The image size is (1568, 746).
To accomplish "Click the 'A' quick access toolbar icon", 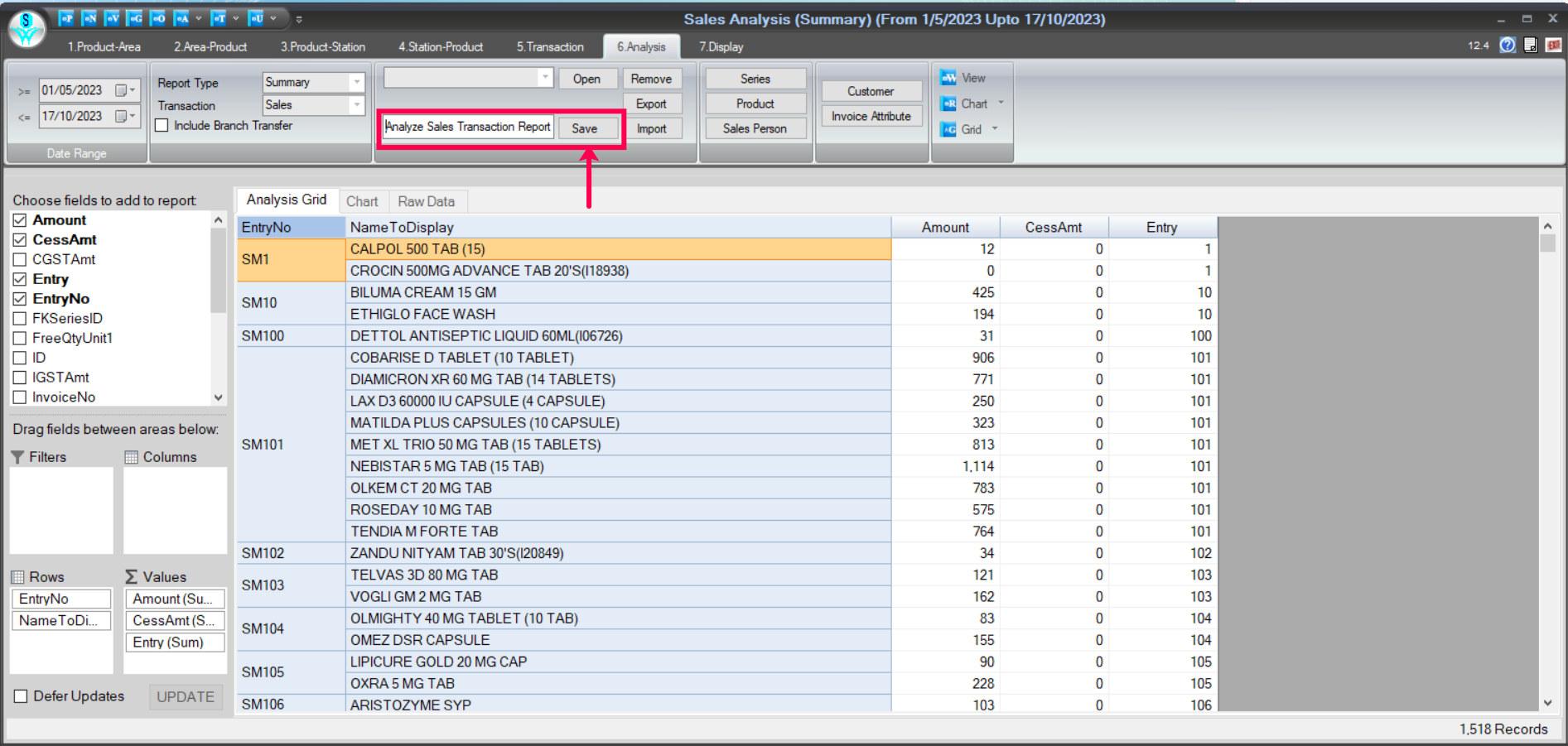I will [182, 17].
